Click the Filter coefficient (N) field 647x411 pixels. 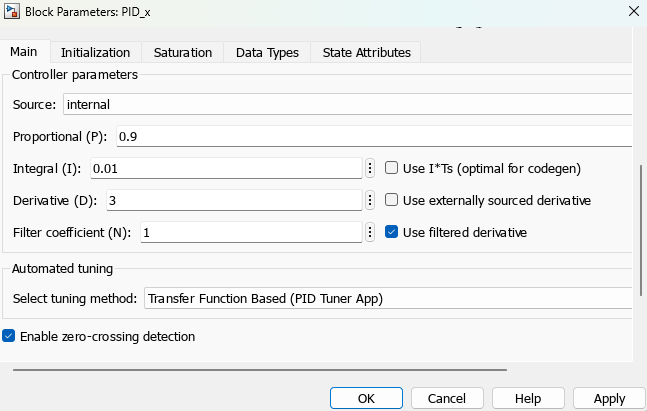click(x=251, y=232)
